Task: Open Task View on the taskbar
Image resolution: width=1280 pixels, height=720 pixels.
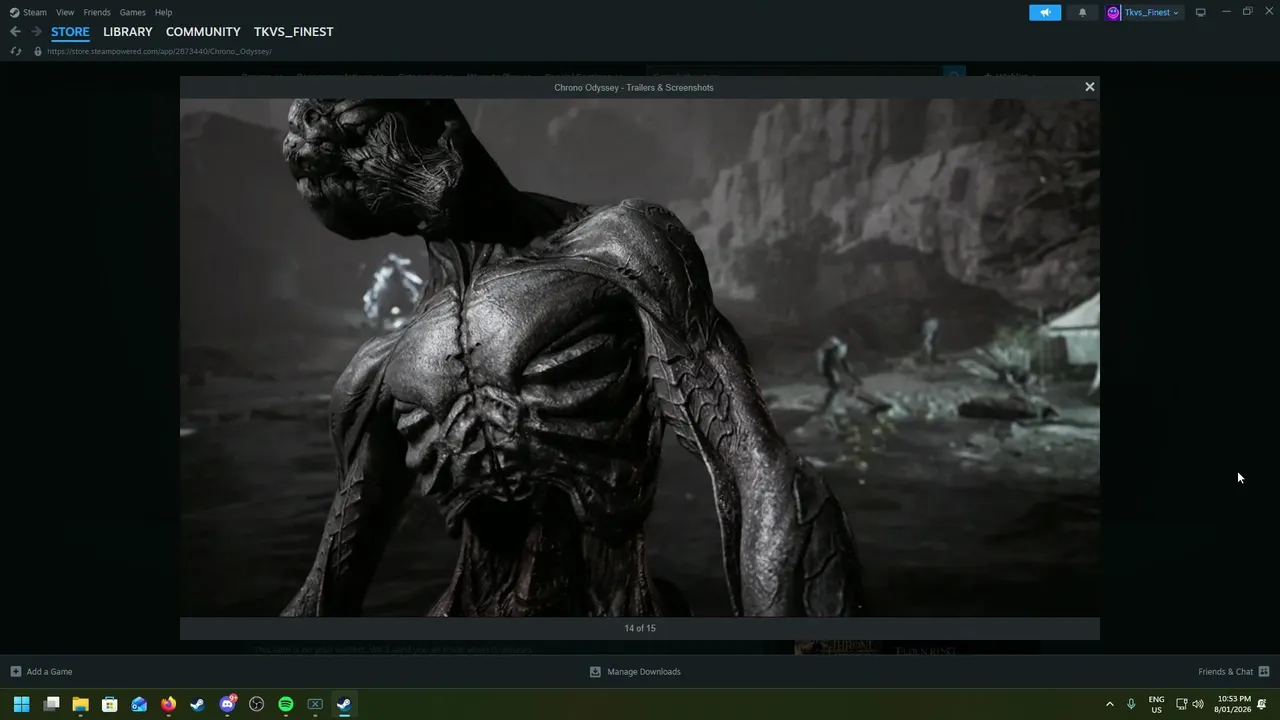Action: (x=52, y=704)
